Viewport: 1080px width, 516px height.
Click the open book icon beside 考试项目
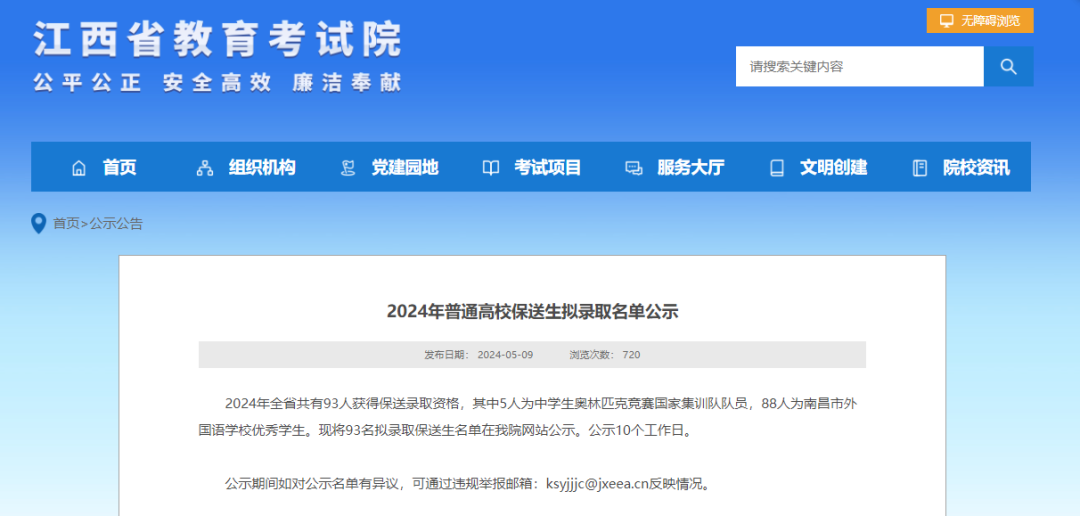tap(490, 168)
